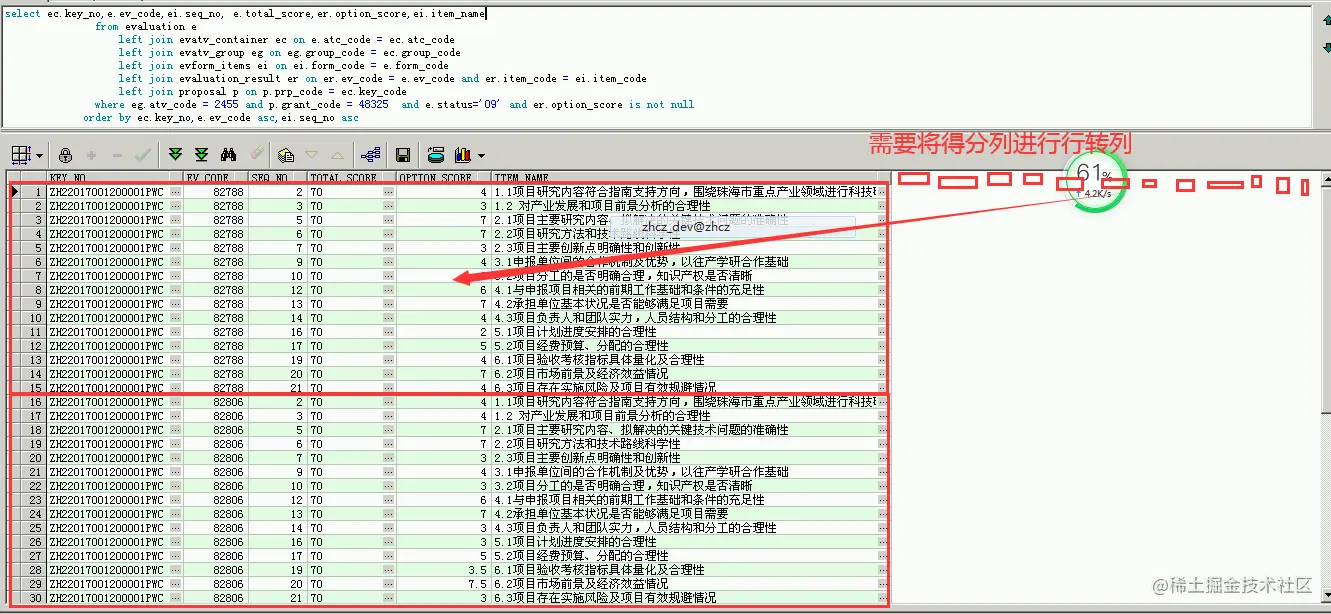Sort by the OPTION_SCORE column header
1331x614 pixels.
pos(443,178)
